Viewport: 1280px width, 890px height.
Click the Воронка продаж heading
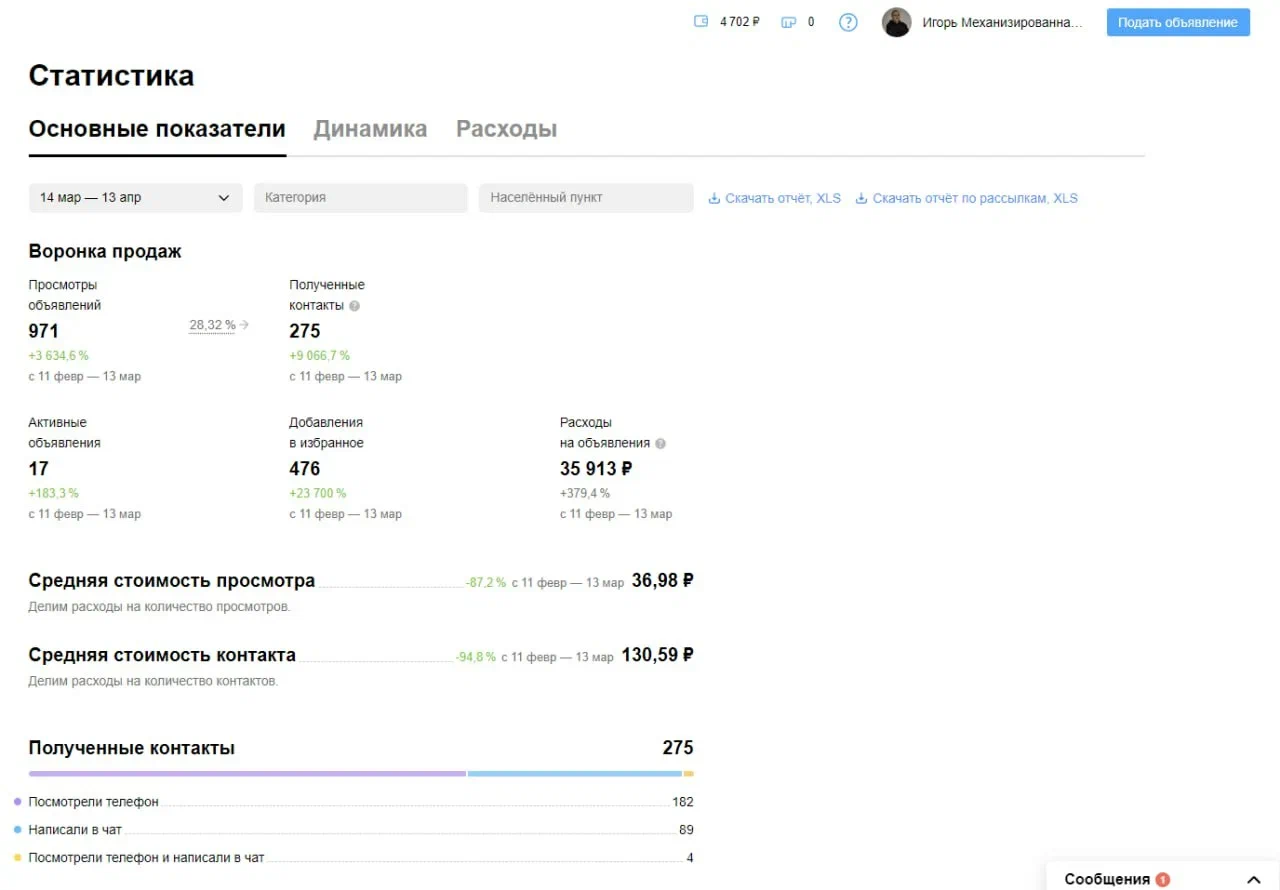tap(105, 252)
